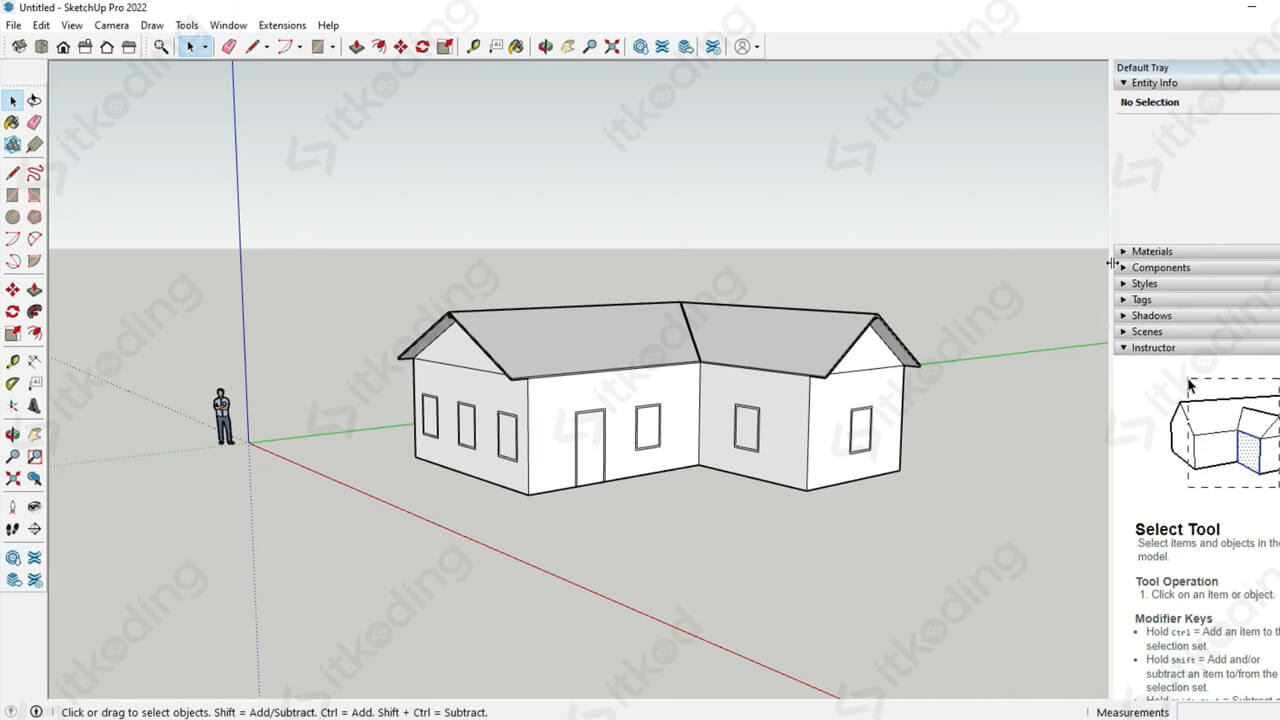Viewport: 1280px width, 720px height.
Task: Choose 3D Text tool in left set
Action: click(34, 406)
